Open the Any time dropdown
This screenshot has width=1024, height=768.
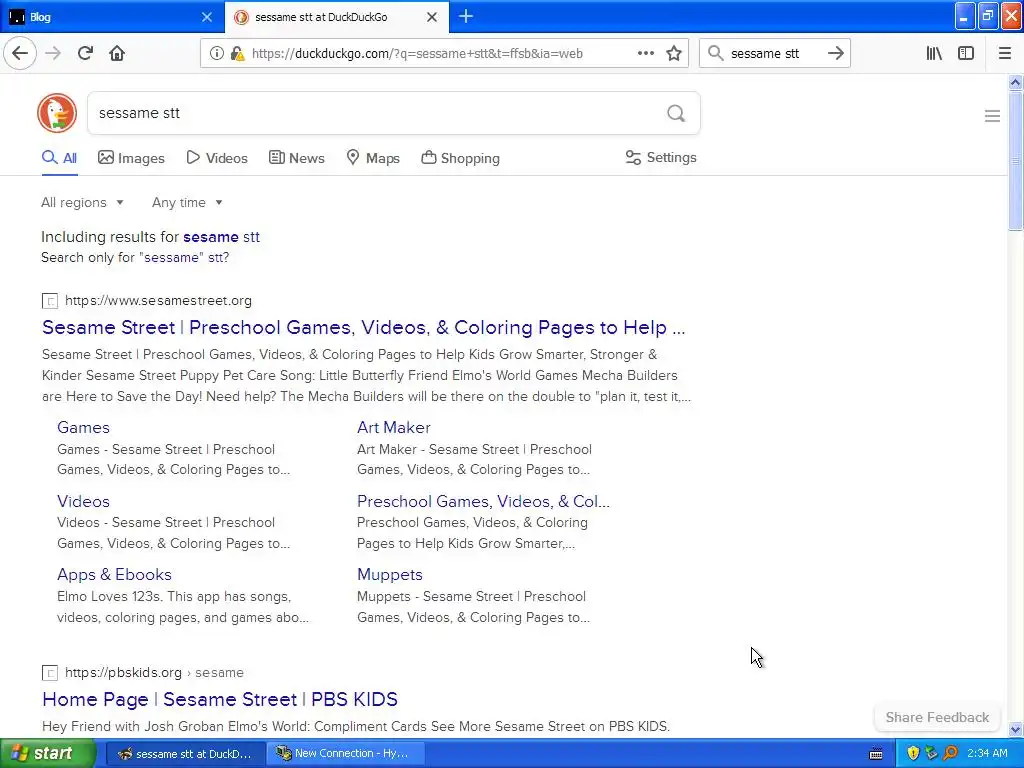click(187, 202)
